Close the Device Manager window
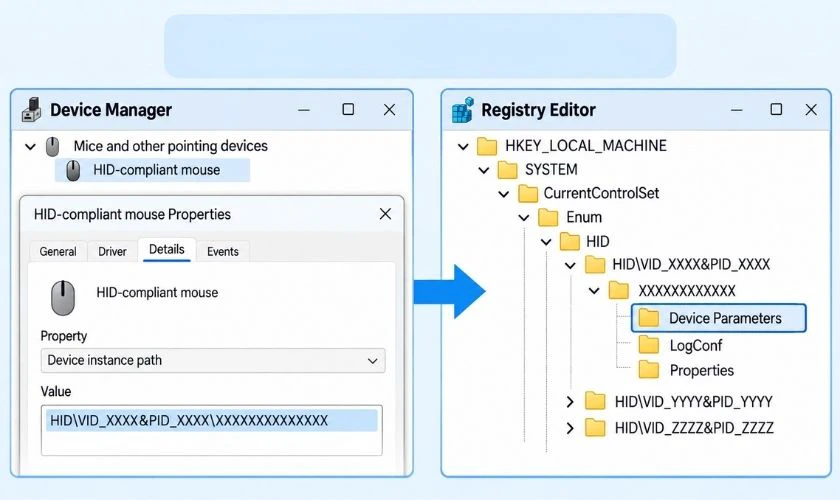 [389, 110]
